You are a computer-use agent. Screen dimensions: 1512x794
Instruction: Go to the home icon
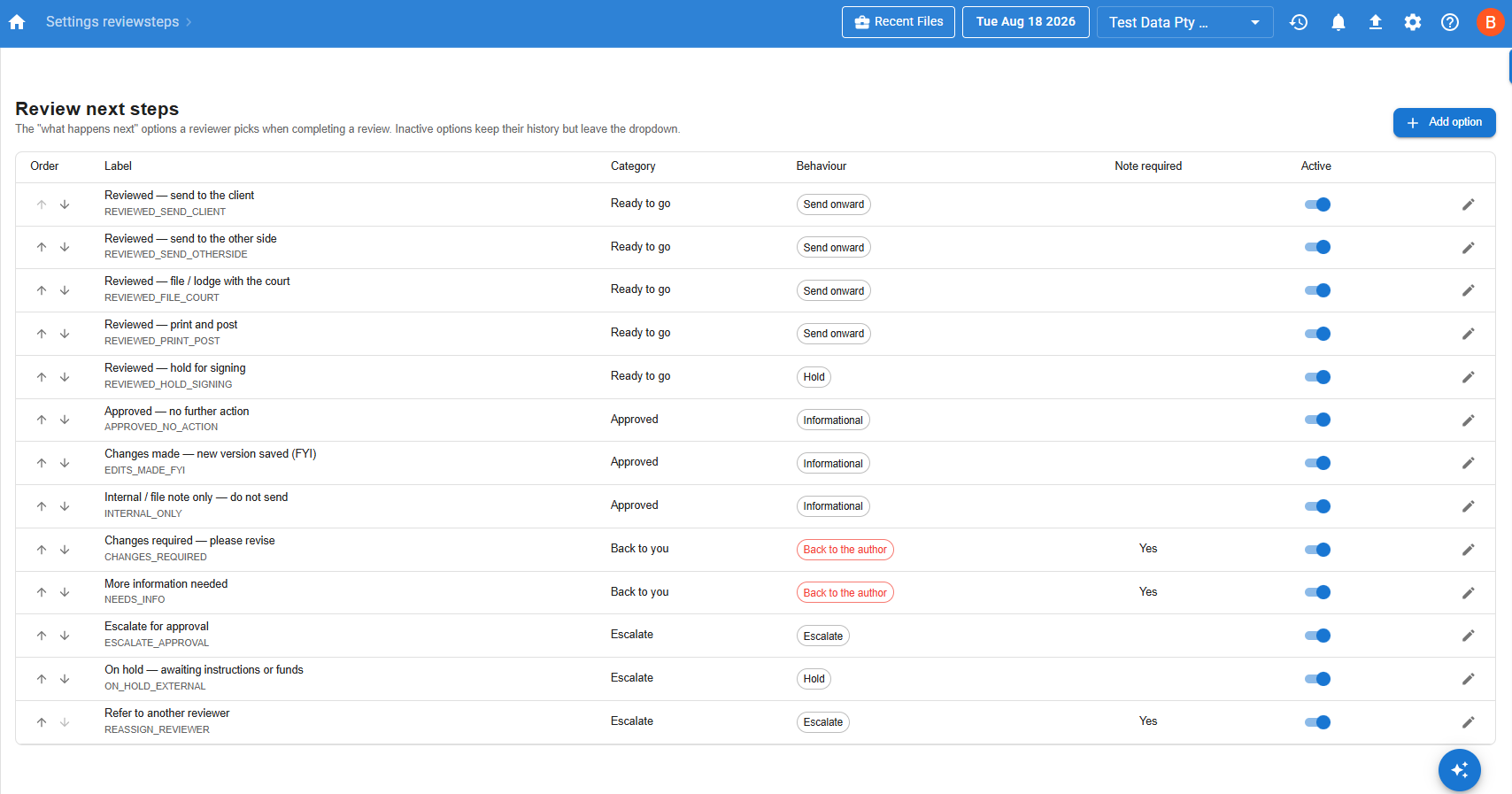[x=17, y=22]
